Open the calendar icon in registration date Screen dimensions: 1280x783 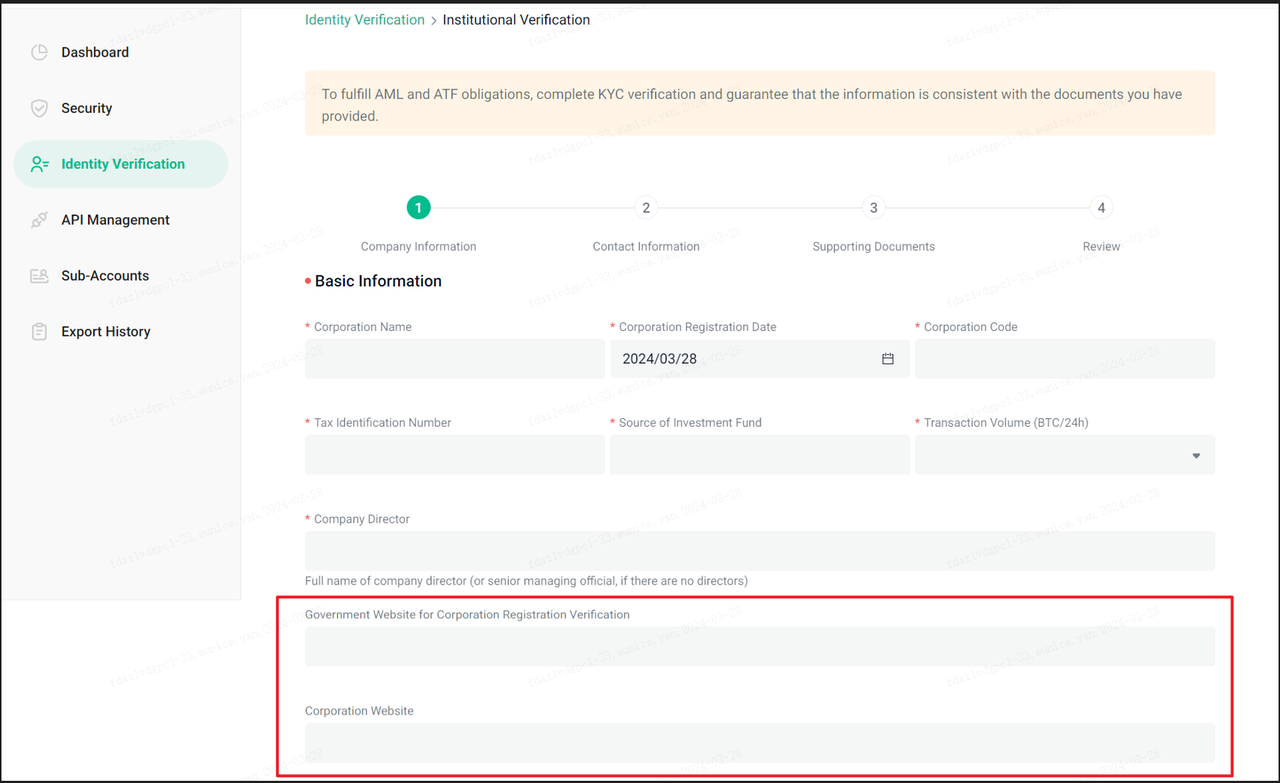click(x=887, y=359)
